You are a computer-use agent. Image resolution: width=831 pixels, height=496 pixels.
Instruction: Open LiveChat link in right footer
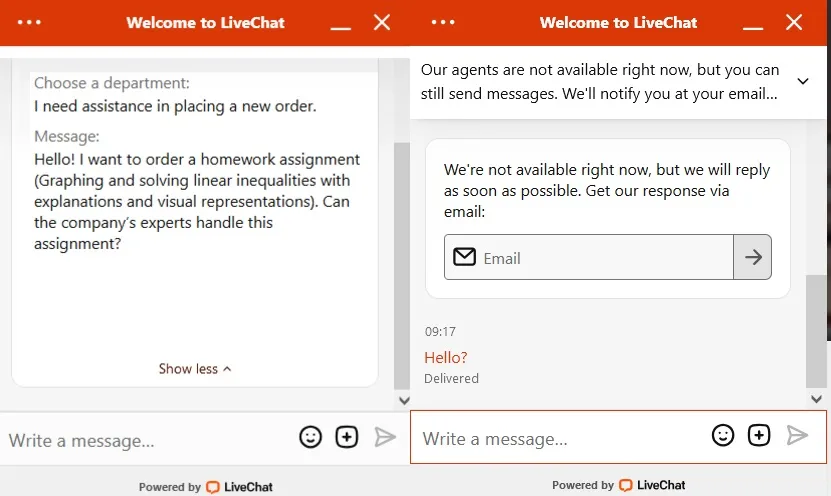click(x=652, y=485)
